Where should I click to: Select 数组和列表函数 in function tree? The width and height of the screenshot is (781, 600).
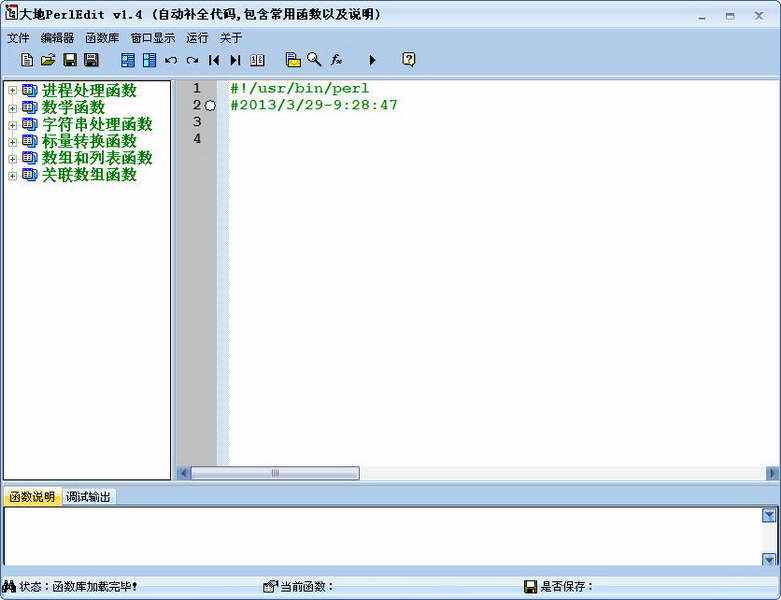pos(97,158)
